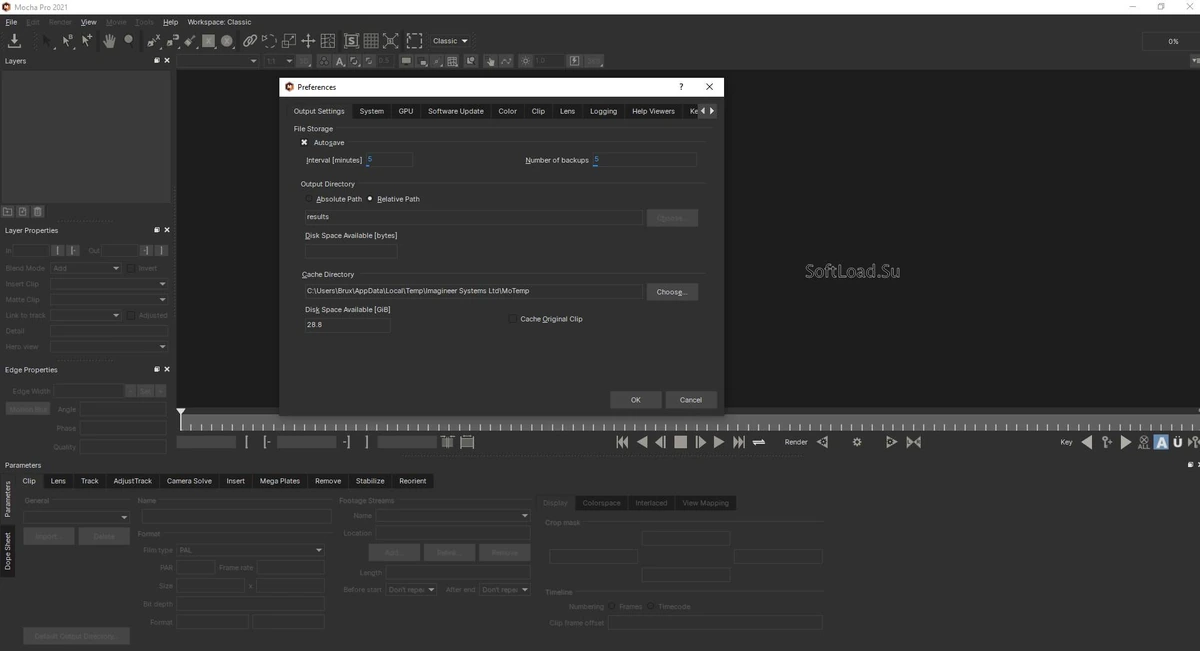The image size is (1200, 651).
Task: Click Cancel in Preferences dialog
Action: [691, 400]
